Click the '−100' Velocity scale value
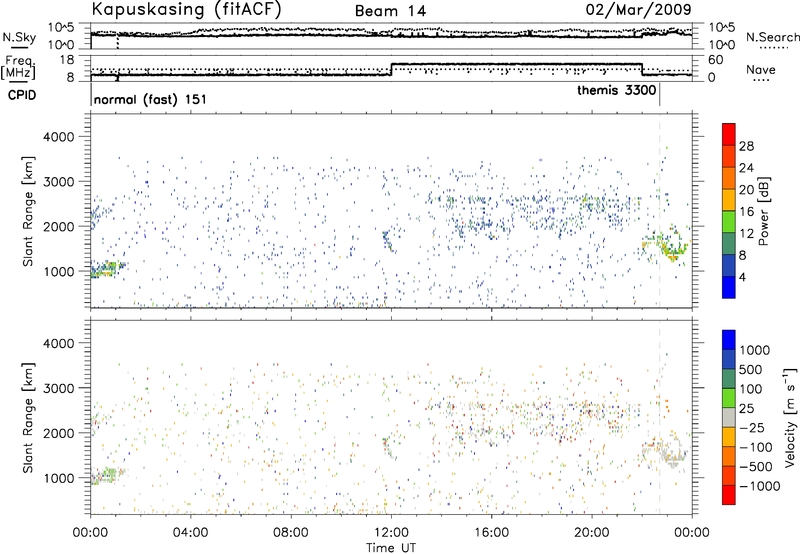800x554 pixels. point(755,447)
